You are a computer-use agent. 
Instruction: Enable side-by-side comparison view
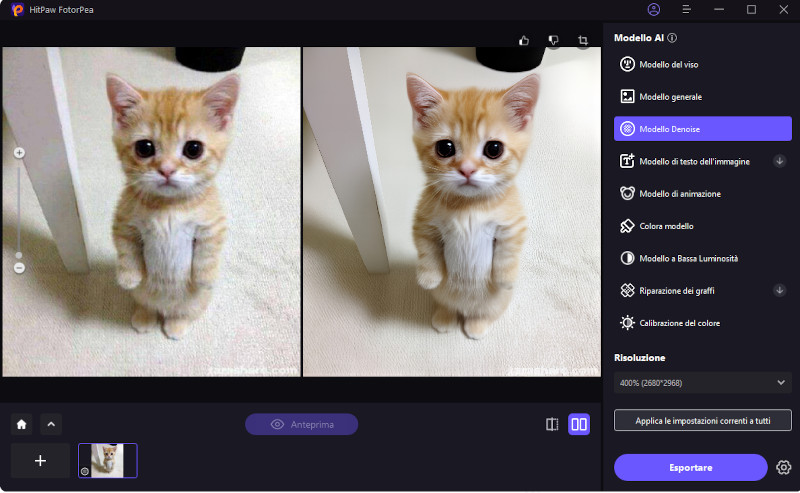point(579,424)
